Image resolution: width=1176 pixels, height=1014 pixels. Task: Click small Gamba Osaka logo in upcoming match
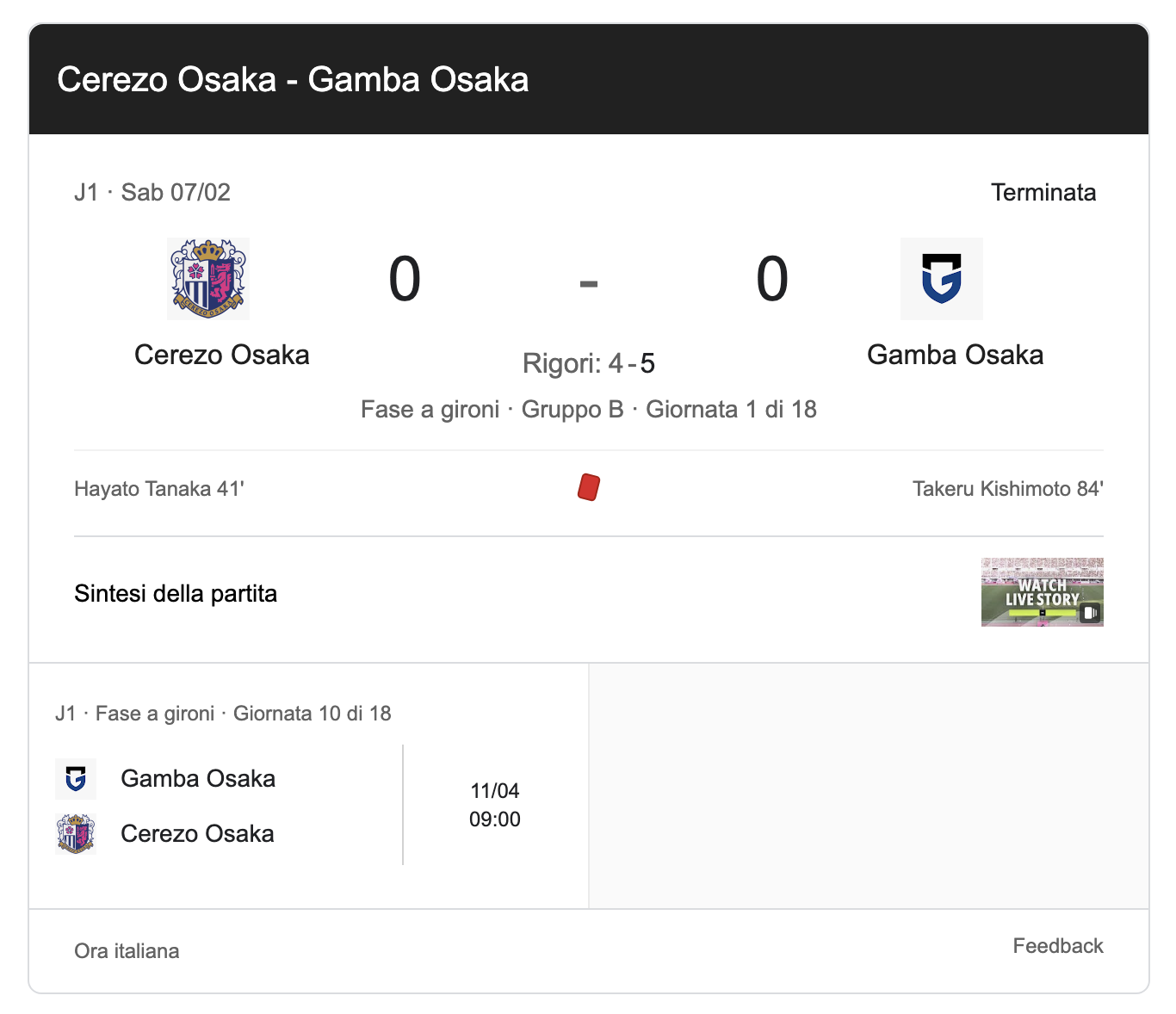tap(76, 779)
